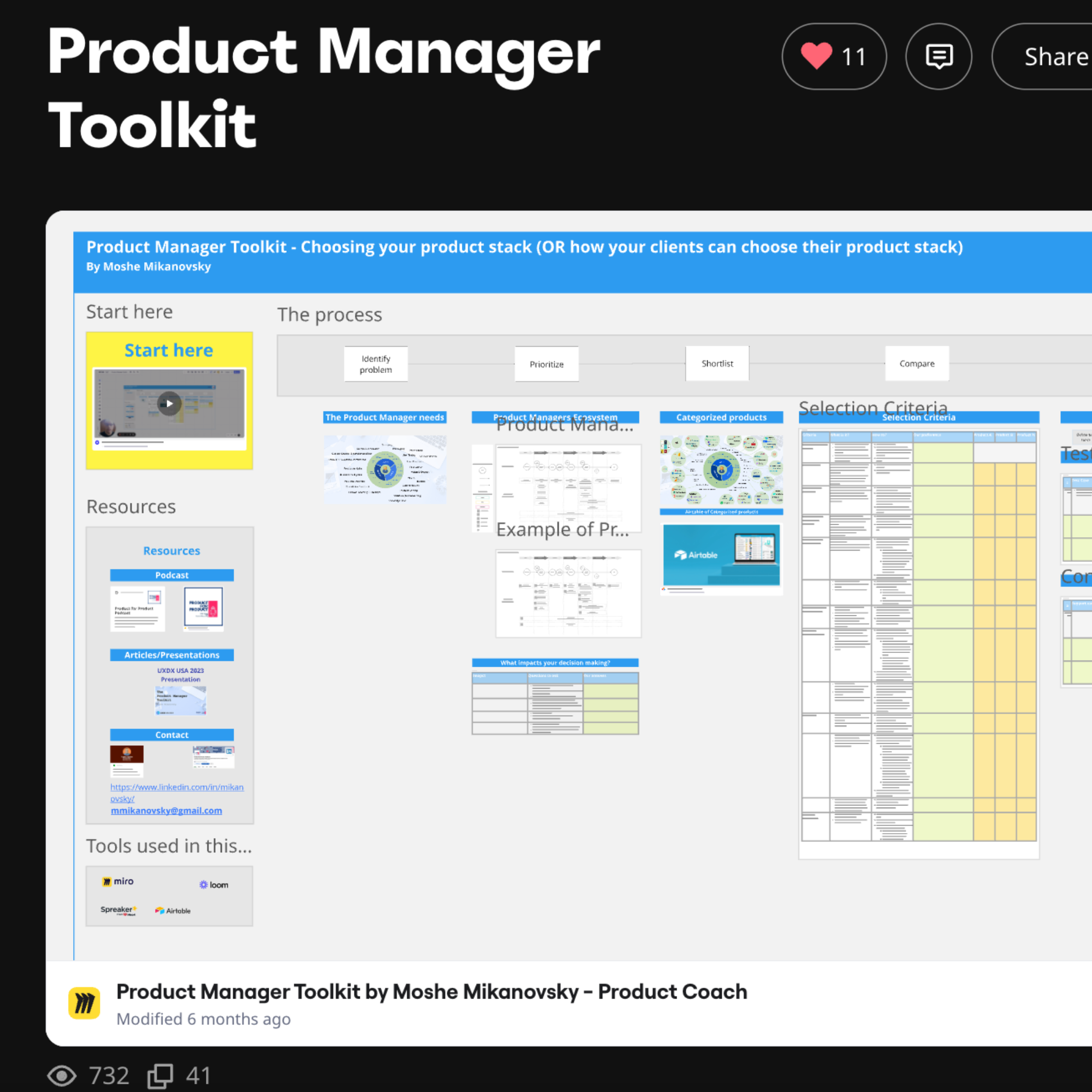Open the What impacts your decision making table
Image resolution: width=1092 pixels, height=1092 pixels.
pyautogui.click(x=555, y=703)
